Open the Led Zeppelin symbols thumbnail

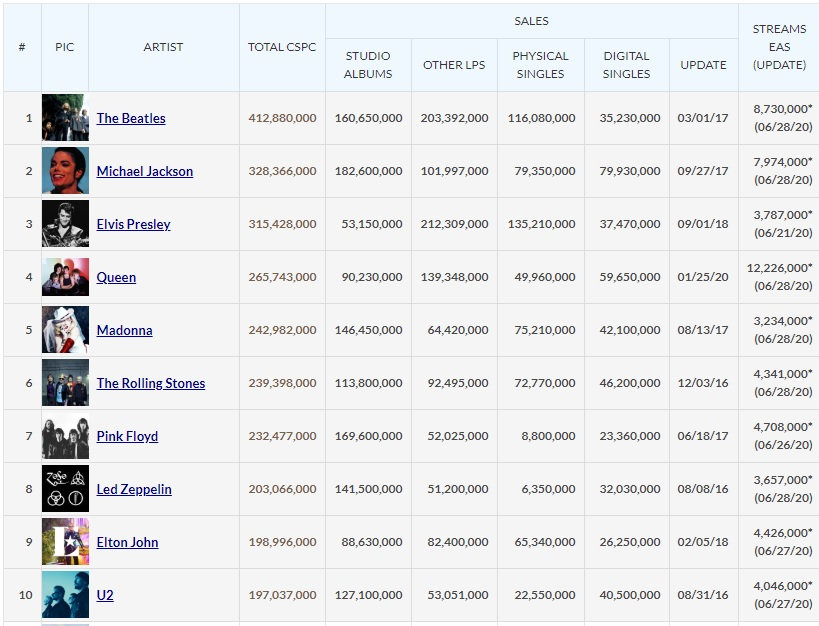65,489
